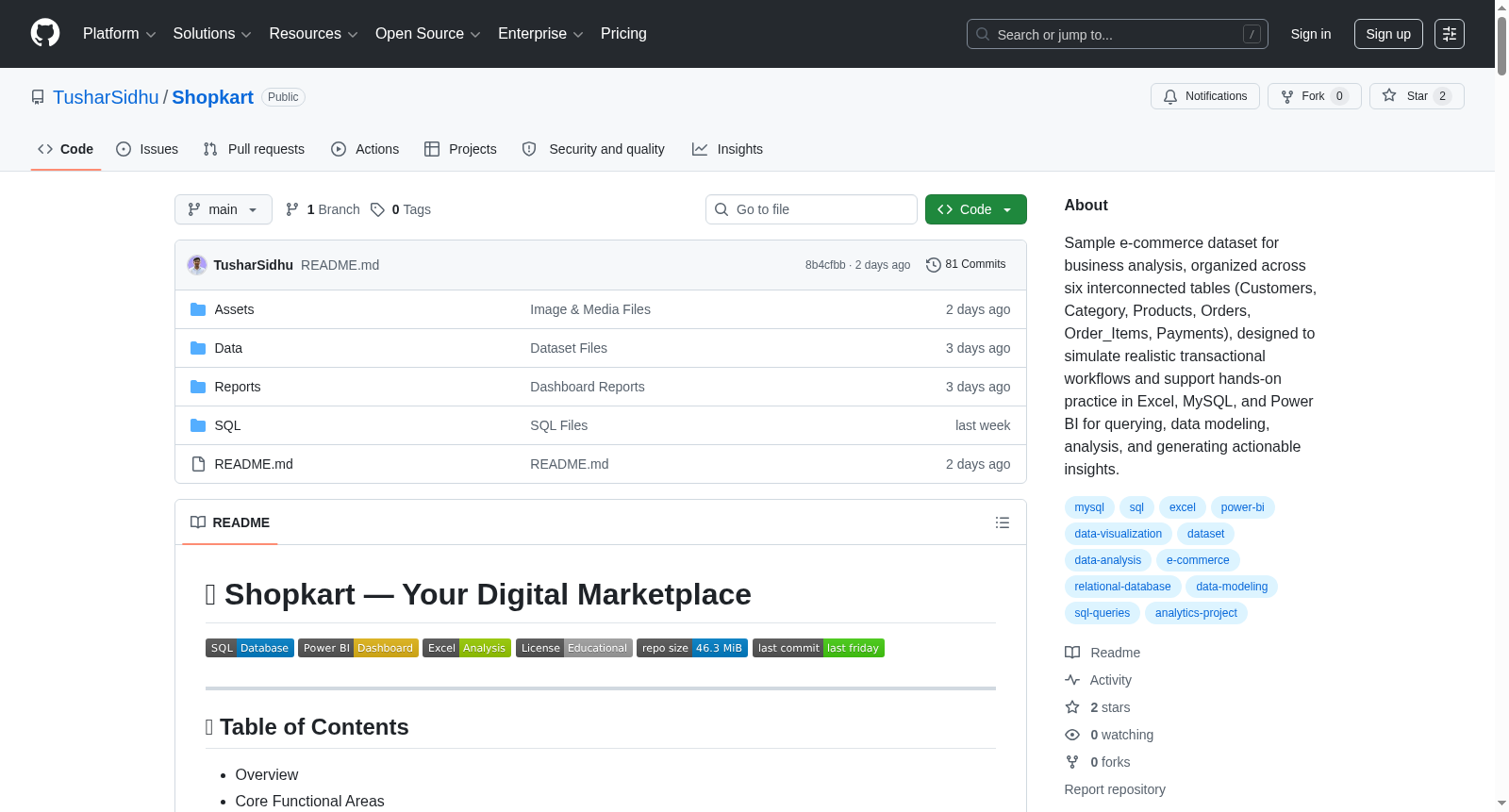The width and height of the screenshot is (1509, 812).
Task: Click the GitHub logo icon
Action: pyautogui.click(x=45, y=34)
